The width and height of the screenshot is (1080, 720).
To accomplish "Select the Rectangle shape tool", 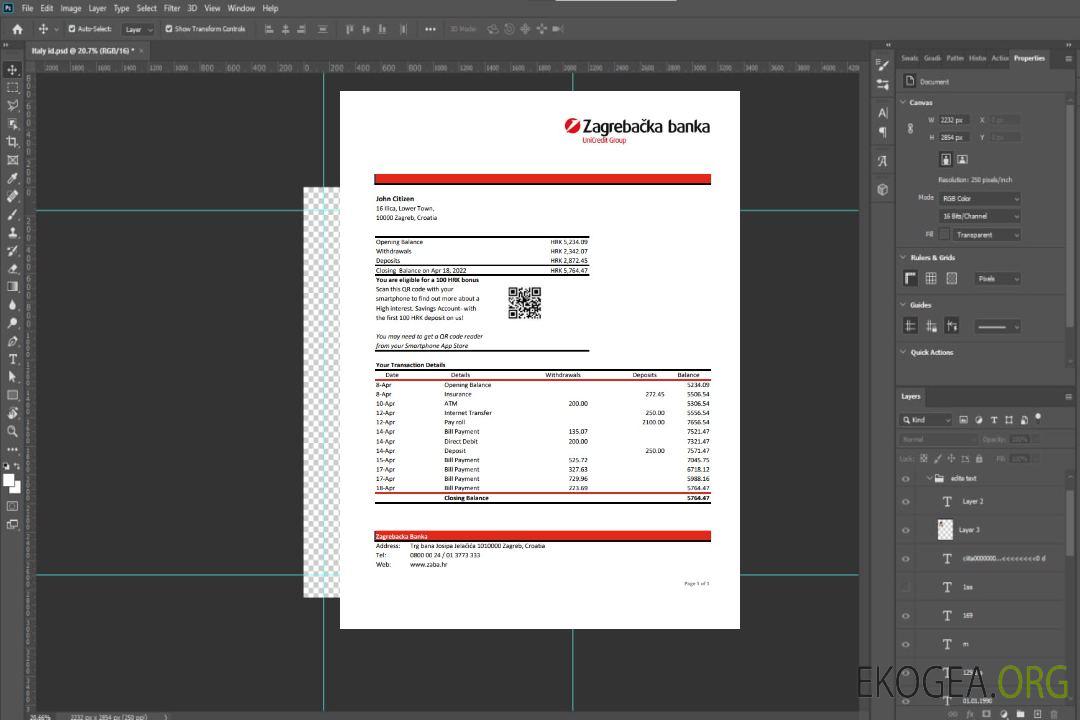I will 12,395.
